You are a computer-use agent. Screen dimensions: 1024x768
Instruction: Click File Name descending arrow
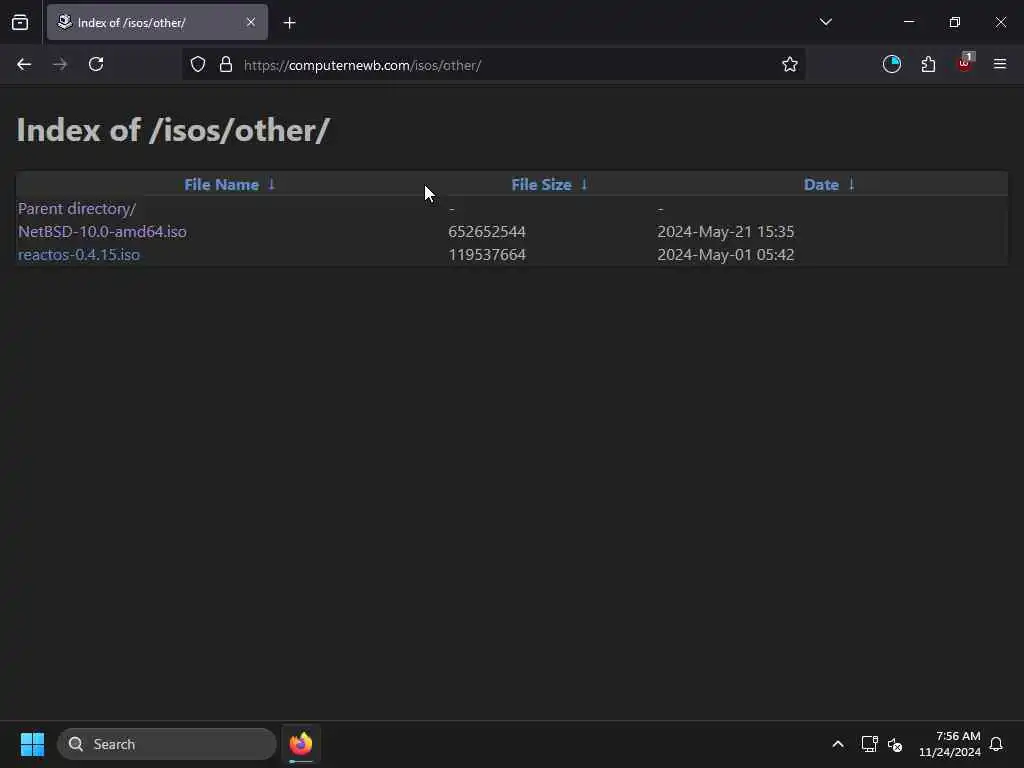tap(272, 185)
